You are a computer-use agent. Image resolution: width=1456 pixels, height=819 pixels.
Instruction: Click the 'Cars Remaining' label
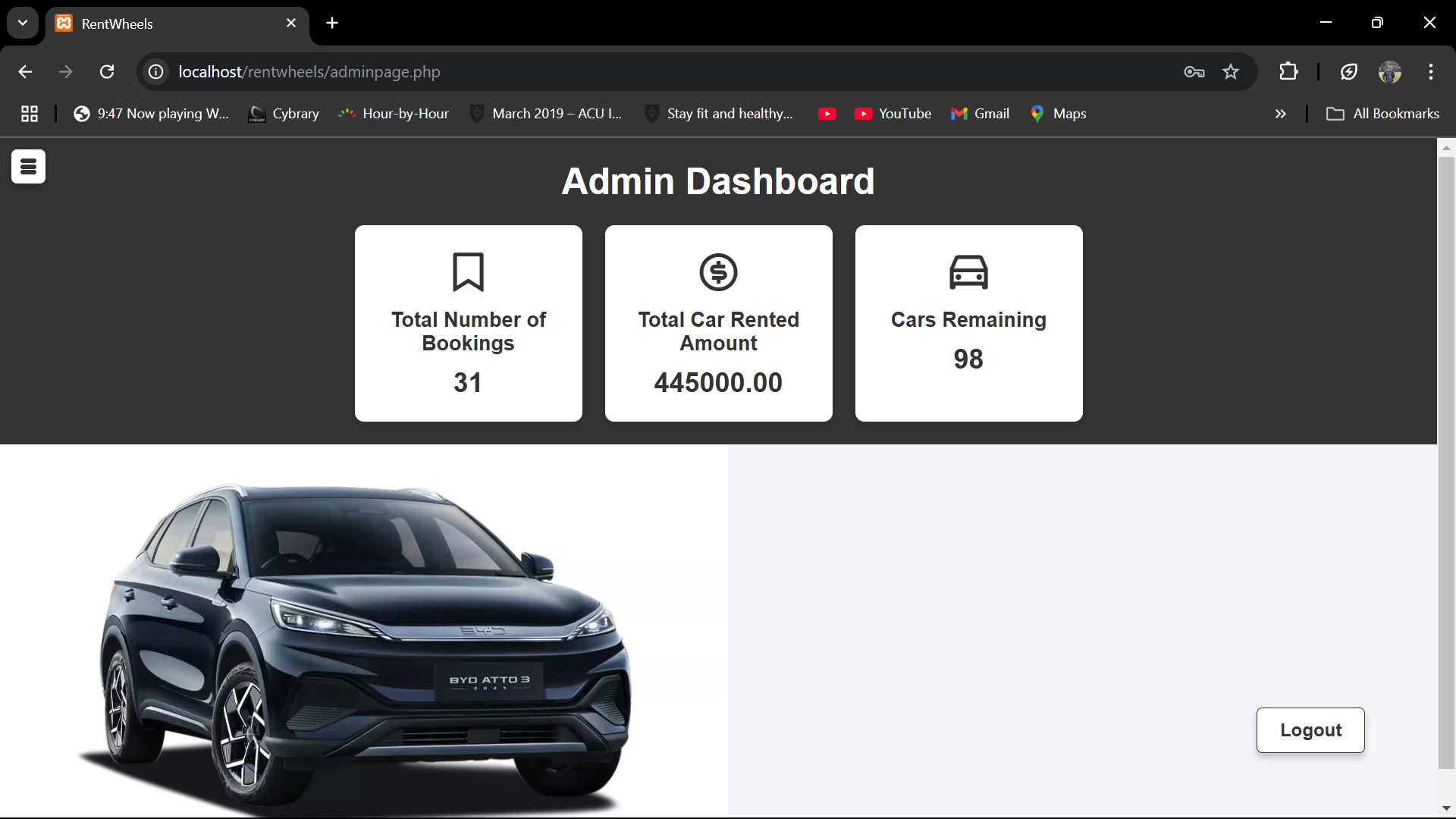point(968,320)
